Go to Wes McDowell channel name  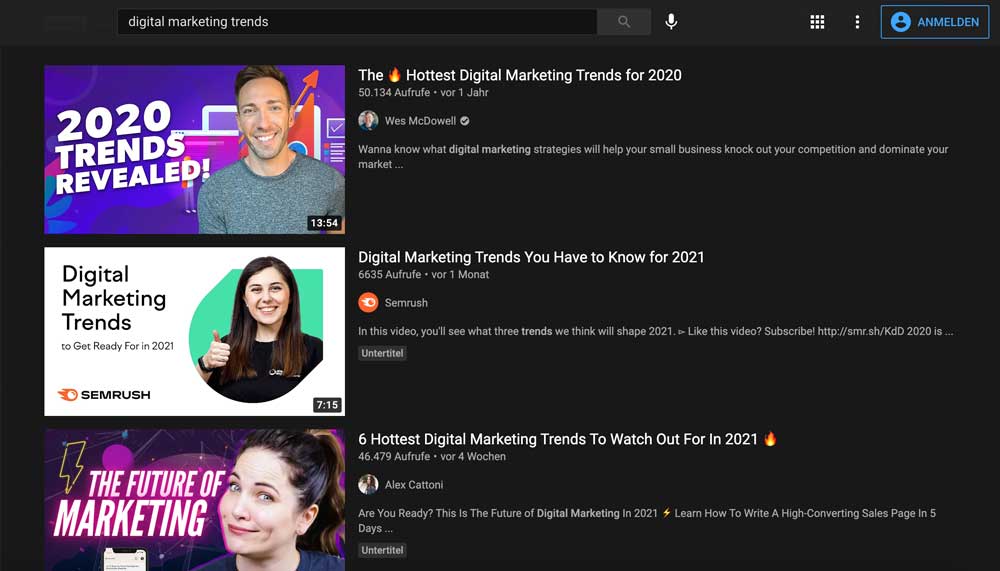420,121
